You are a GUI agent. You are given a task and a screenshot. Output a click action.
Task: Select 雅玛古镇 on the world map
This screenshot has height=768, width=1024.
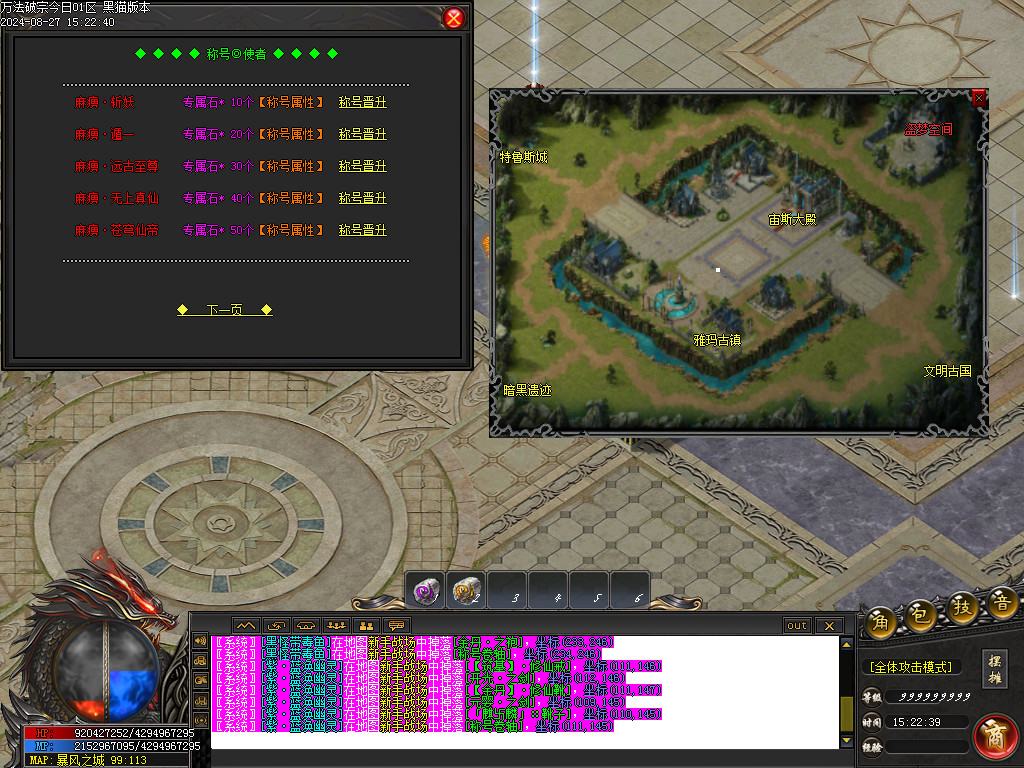click(717, 340)
